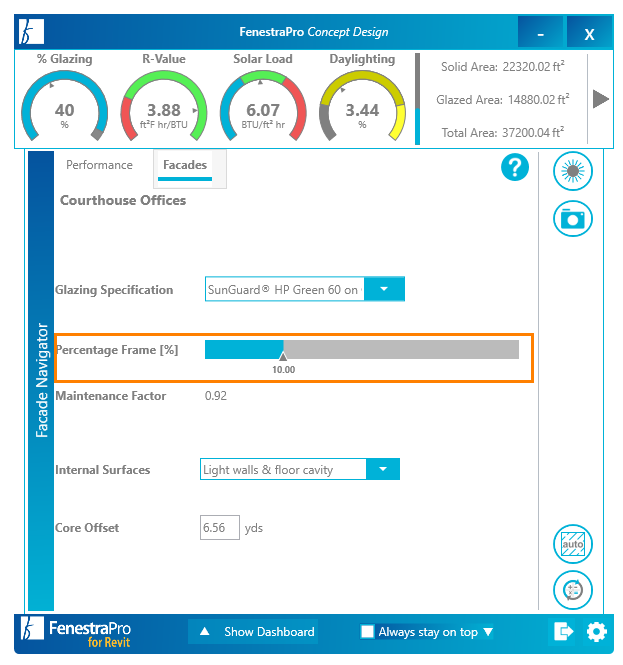The height and width of the screenshot is (665, 623).
Task: Expand area details with the gray arrow
Action: (600, 99)
